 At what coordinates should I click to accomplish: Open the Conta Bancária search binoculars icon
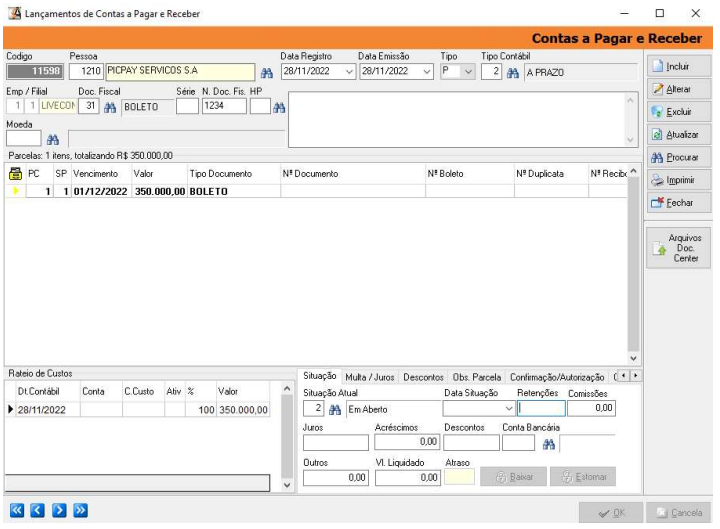pos(548,447)
